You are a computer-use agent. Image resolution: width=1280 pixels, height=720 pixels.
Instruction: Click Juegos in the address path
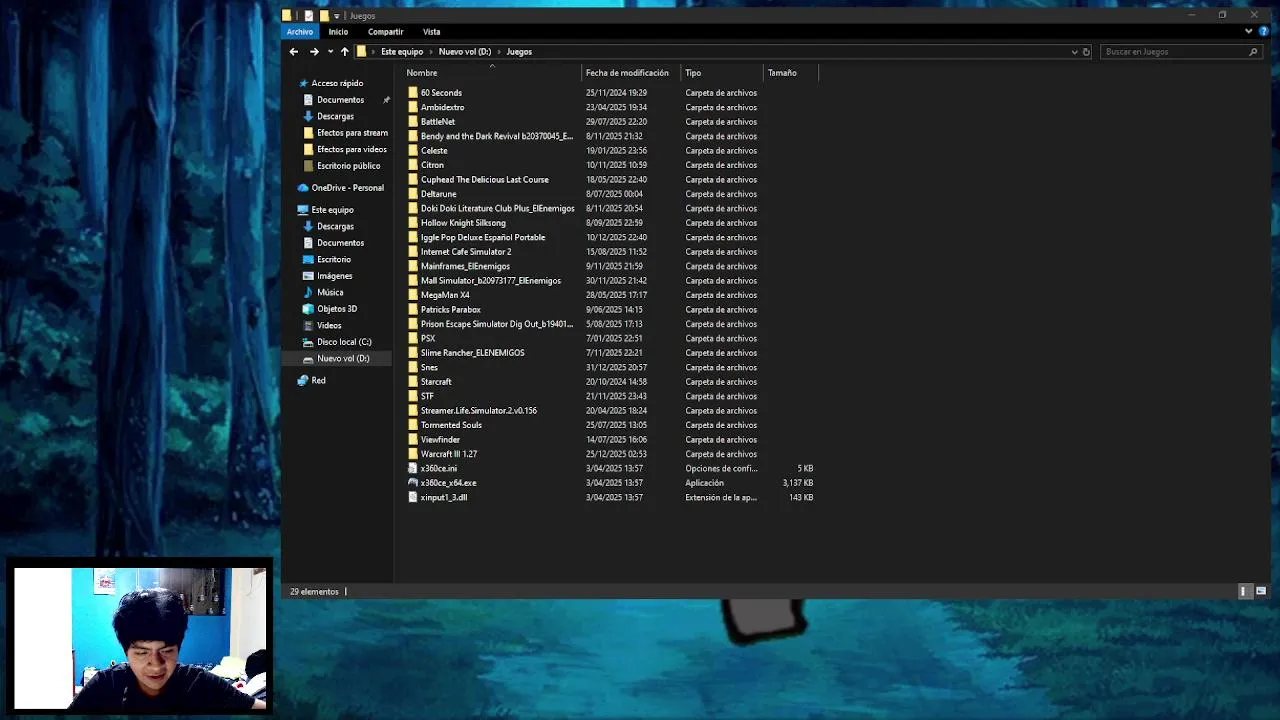pos(519,52)
